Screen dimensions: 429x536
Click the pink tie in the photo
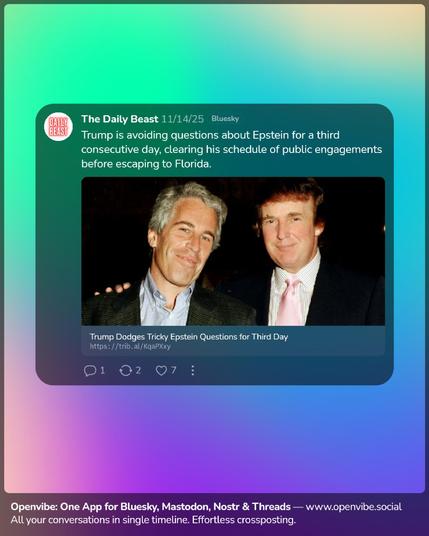click(290, 300)
